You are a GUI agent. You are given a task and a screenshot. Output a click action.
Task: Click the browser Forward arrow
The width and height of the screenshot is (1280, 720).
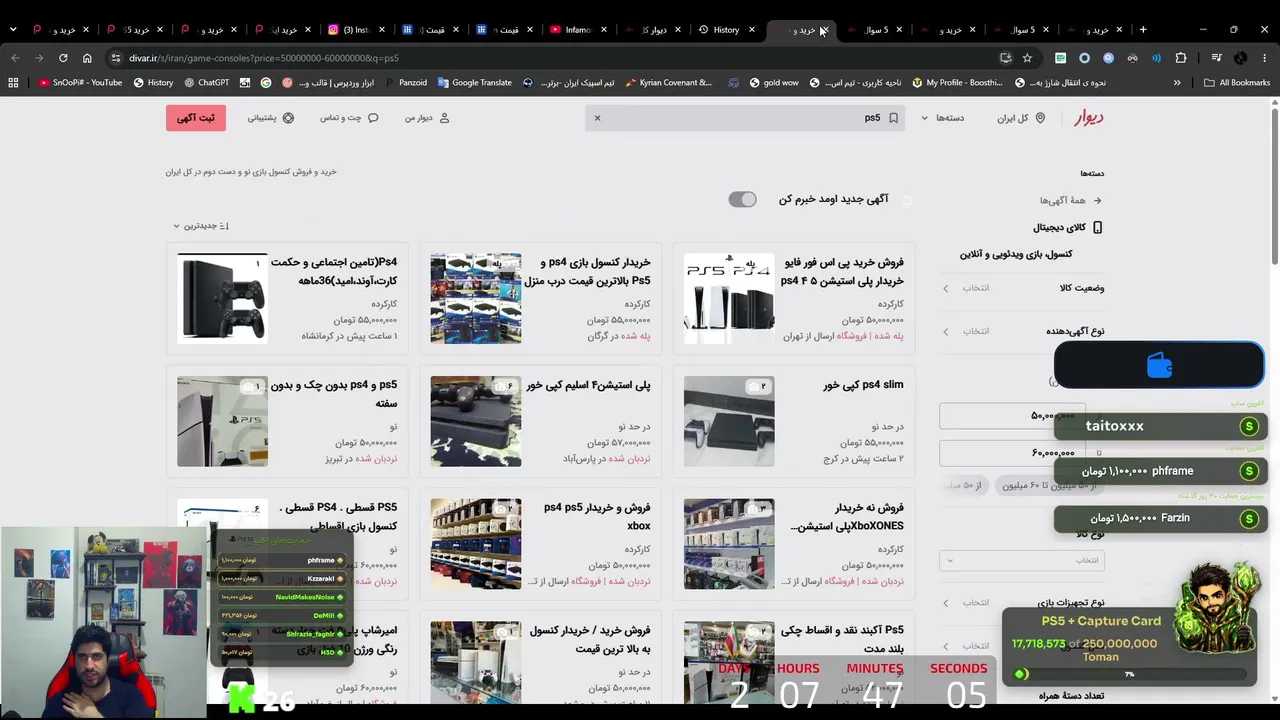click(39, 58)
